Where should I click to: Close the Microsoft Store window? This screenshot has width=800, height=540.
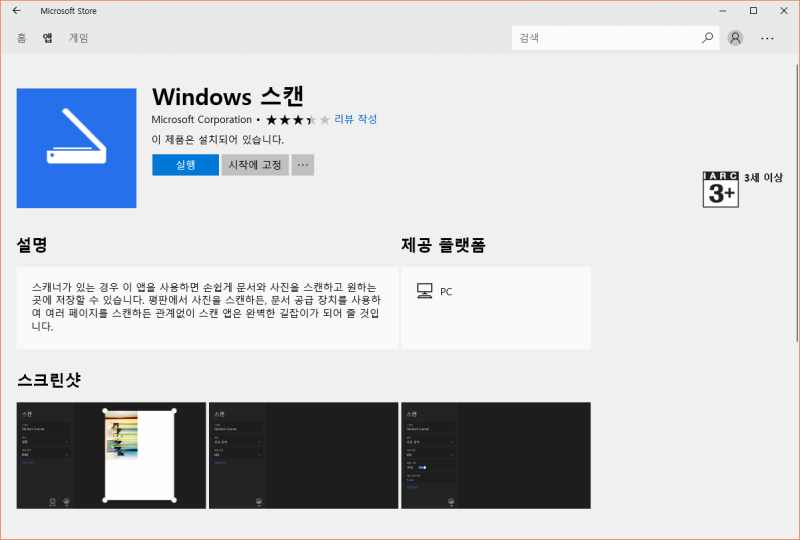784,11
